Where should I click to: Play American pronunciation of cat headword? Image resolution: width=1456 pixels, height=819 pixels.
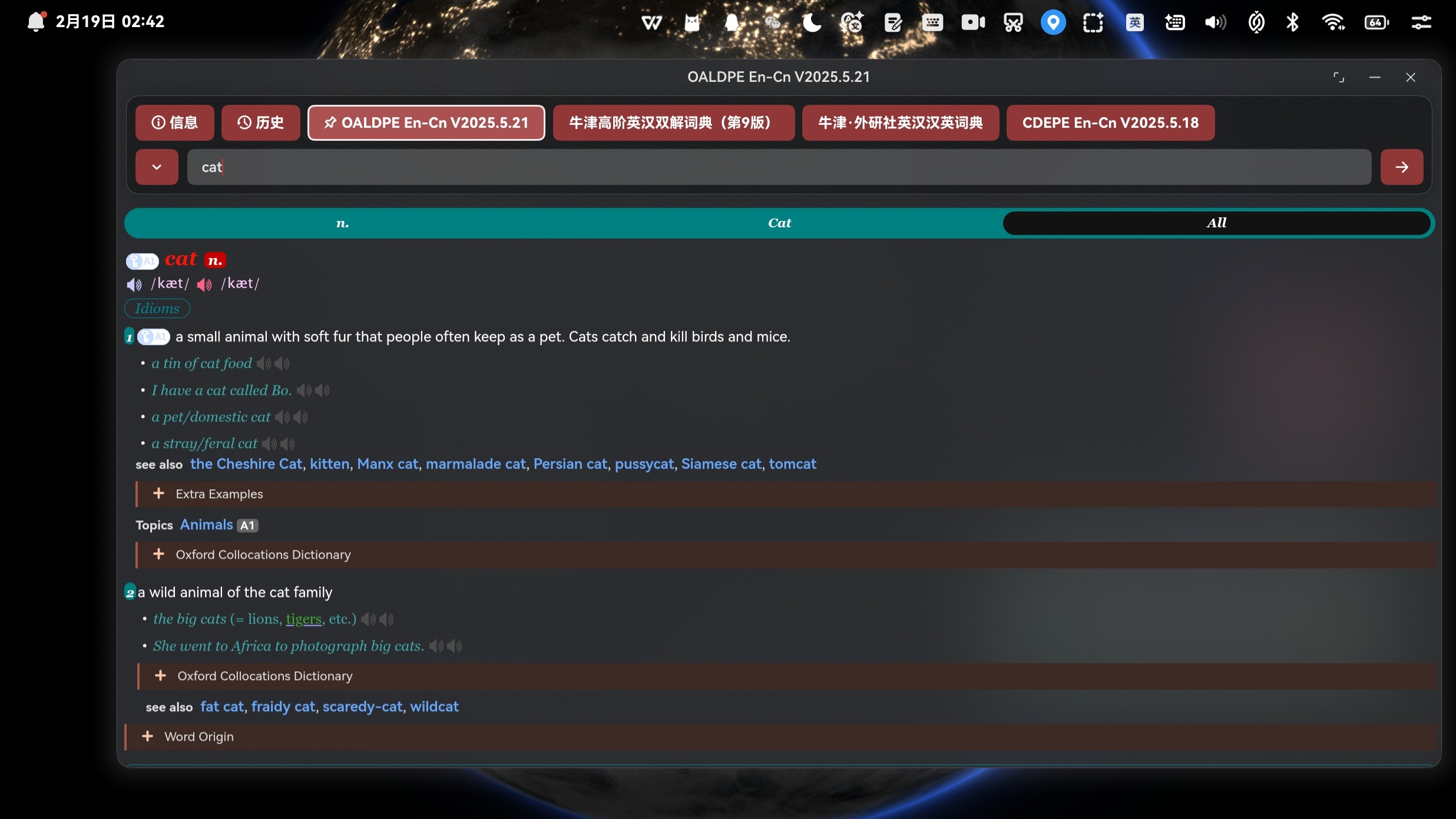(204, 285)
